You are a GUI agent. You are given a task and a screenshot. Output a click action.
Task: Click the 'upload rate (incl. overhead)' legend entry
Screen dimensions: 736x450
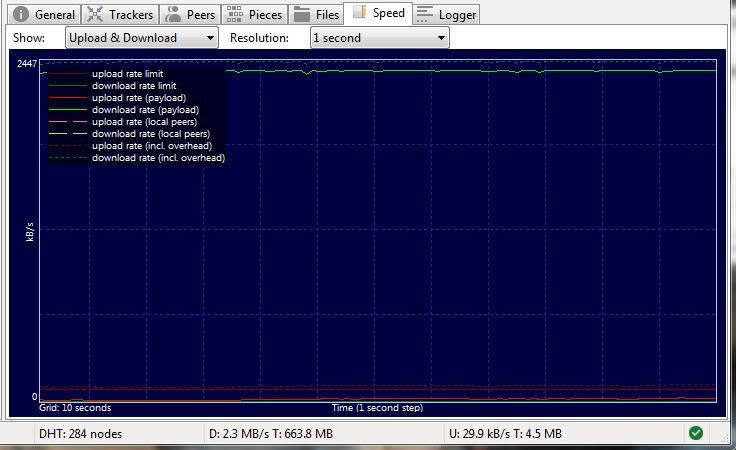tap(152, 146)
